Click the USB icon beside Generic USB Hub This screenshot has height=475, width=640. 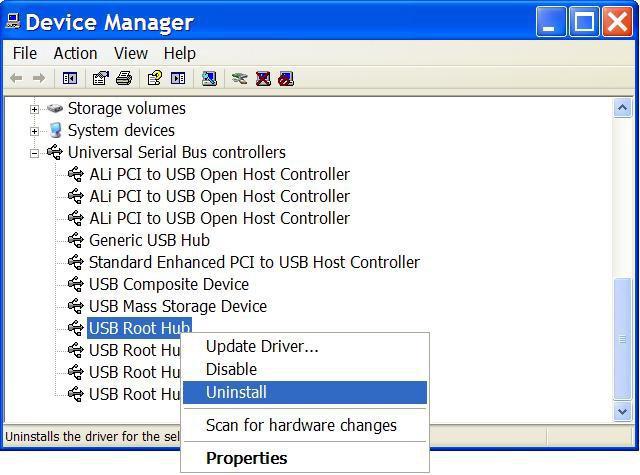coord(76,240)
